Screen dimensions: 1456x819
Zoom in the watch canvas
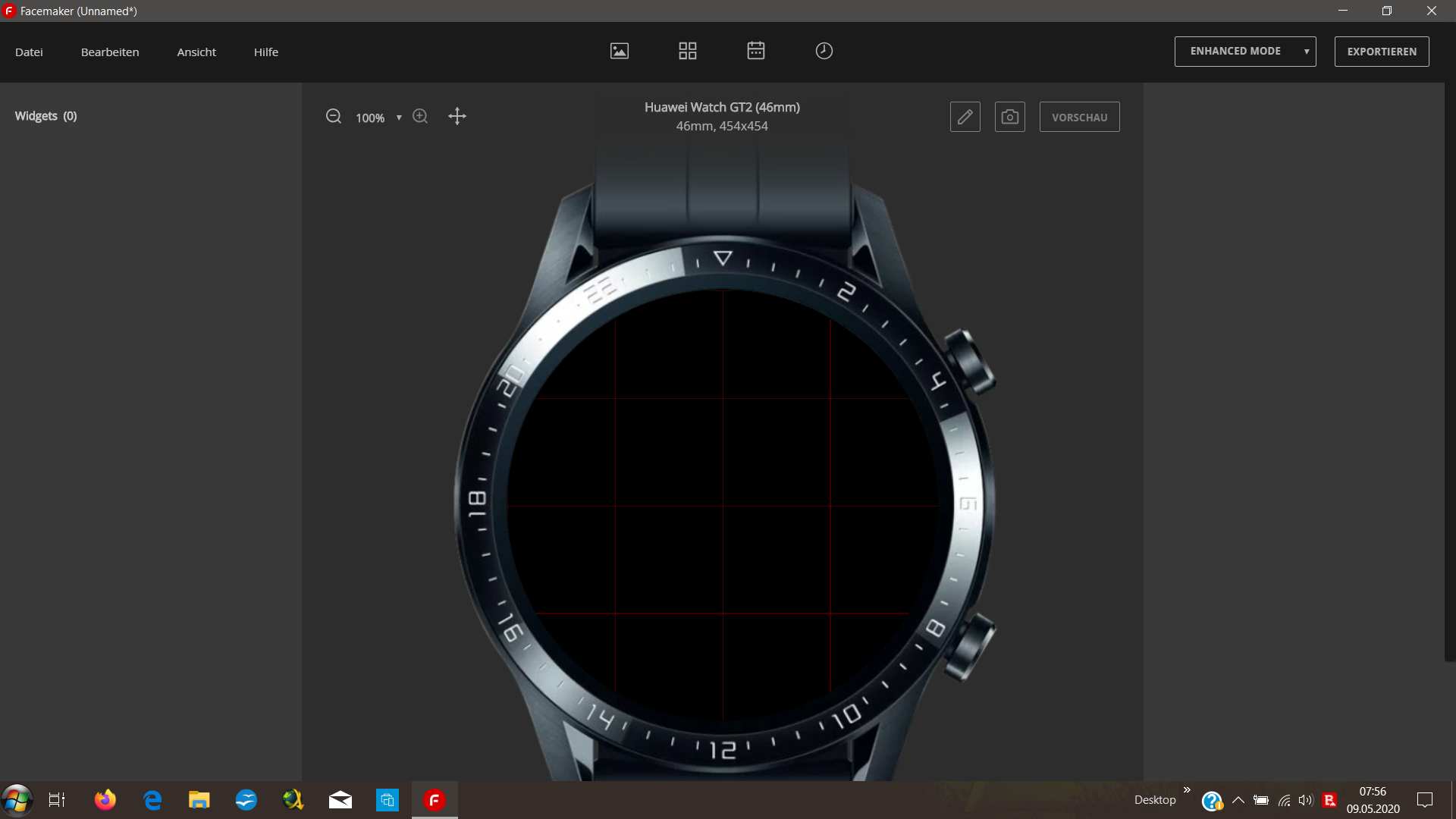coord(420,116)
